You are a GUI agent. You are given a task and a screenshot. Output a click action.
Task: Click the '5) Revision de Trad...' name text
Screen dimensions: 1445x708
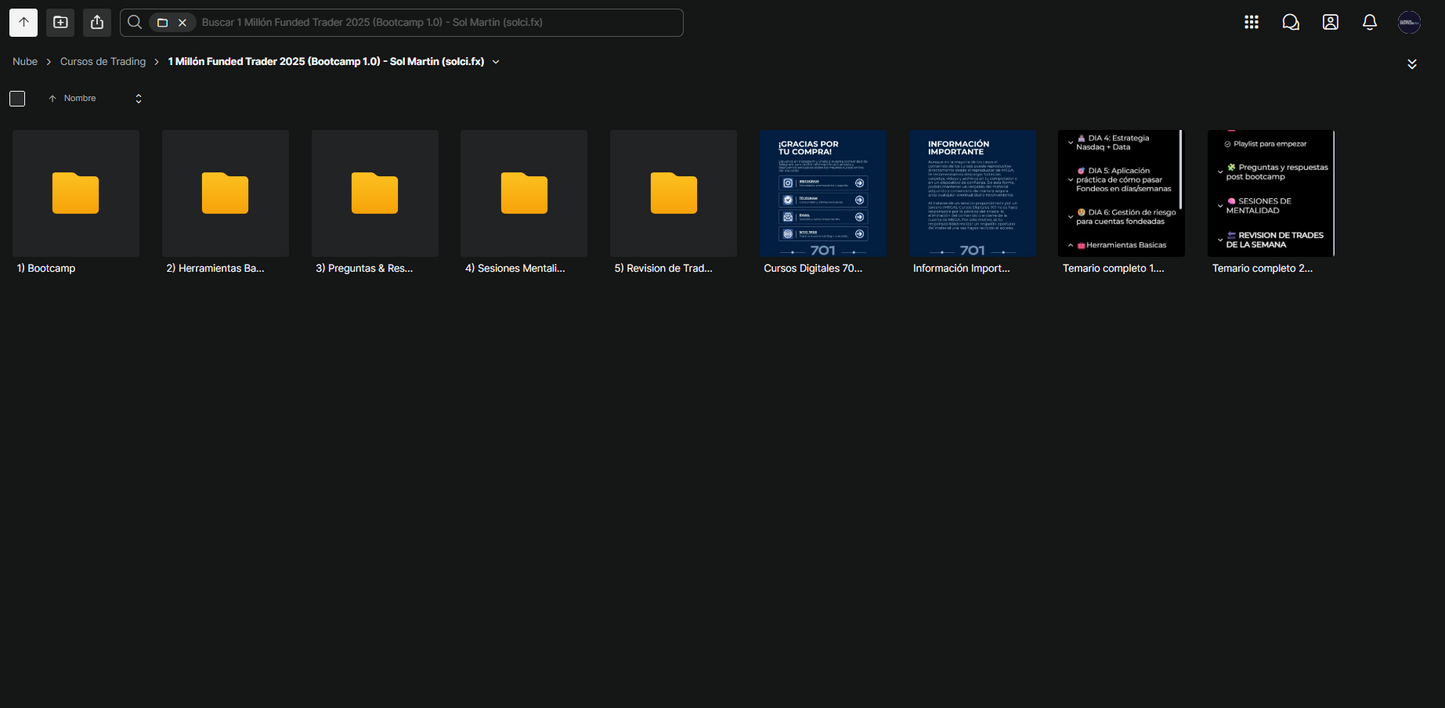(x=664, y=268)
